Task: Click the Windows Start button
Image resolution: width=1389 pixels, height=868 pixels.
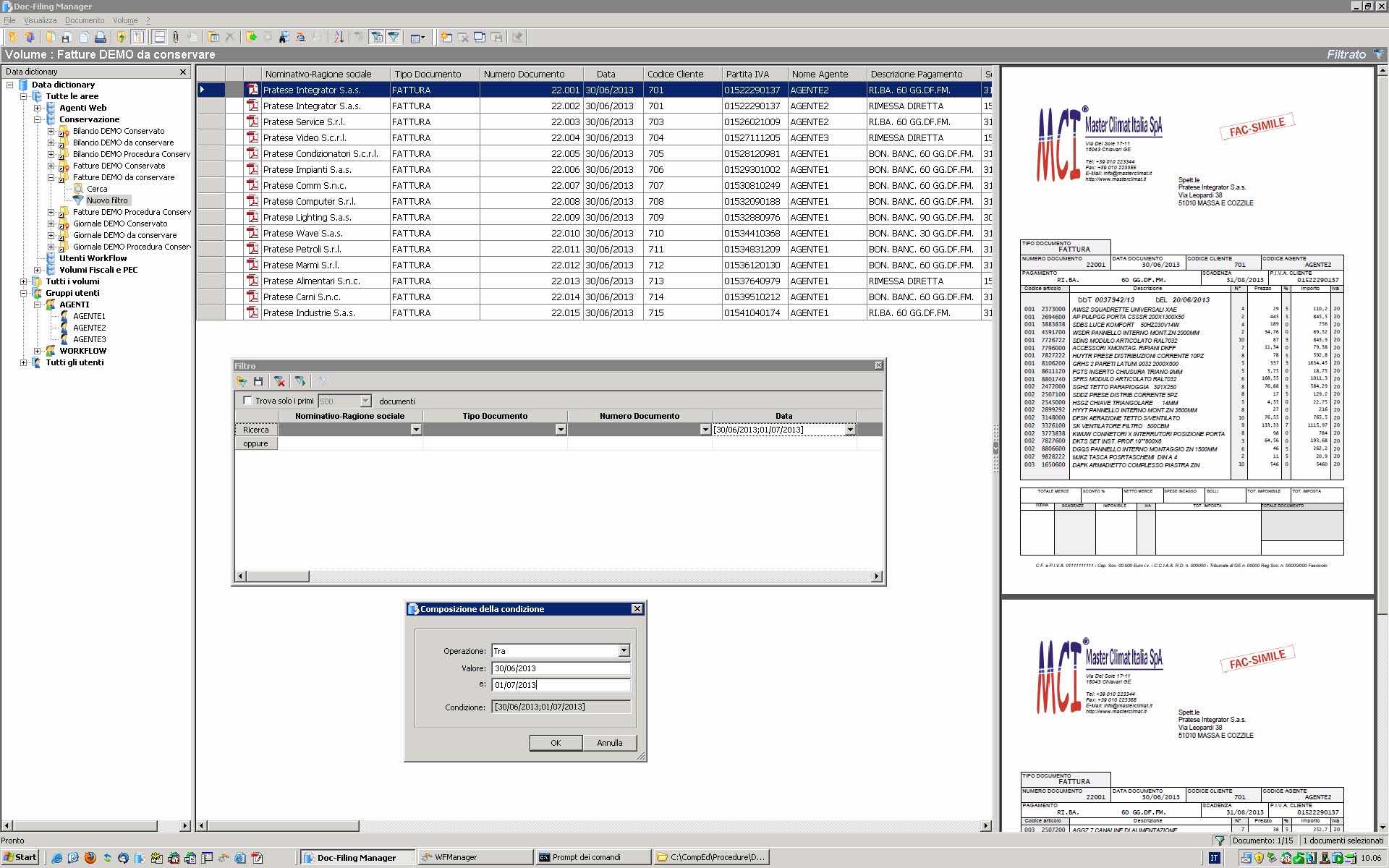Action: [x=20, y=857]
